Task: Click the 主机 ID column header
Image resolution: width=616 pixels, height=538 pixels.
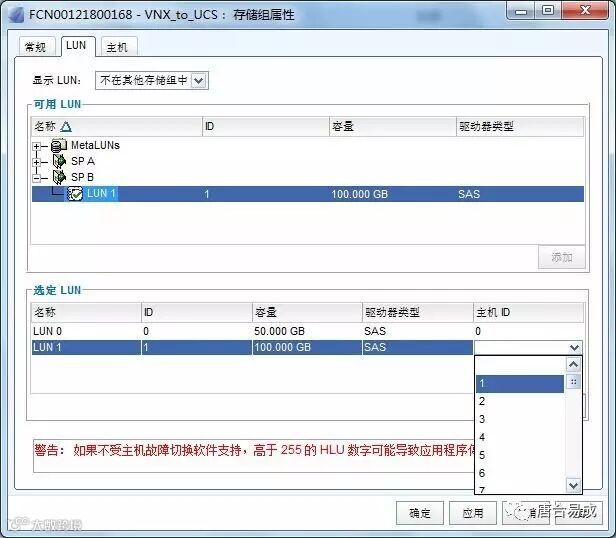Action: click(x=528, y=312)
